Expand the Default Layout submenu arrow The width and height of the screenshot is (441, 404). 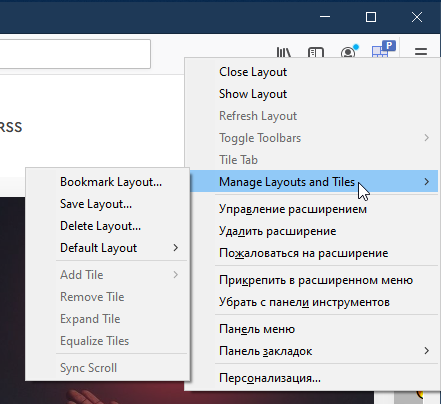[176, 248]
